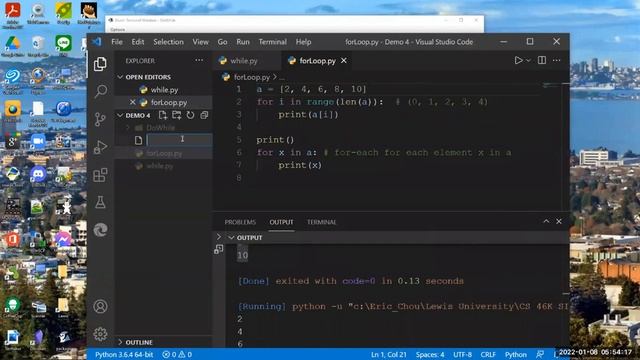Select Python 3.6.4 64-bit interpreter in status bar

124,354
